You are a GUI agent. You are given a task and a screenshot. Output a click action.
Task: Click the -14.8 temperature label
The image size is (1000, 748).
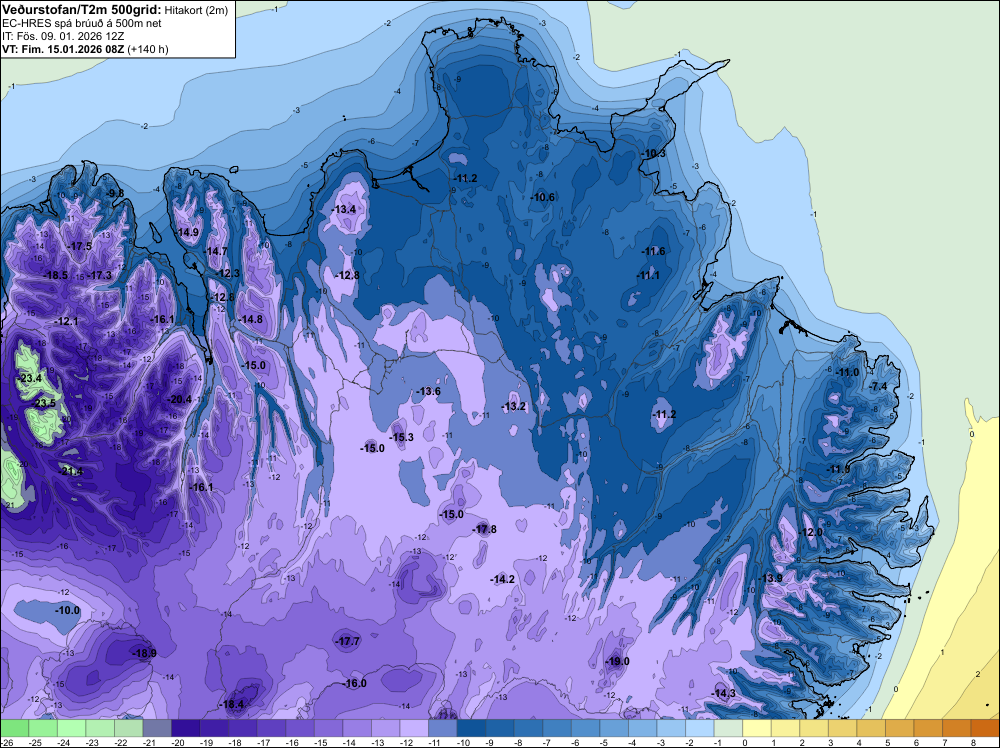click(x=249, y=319)
